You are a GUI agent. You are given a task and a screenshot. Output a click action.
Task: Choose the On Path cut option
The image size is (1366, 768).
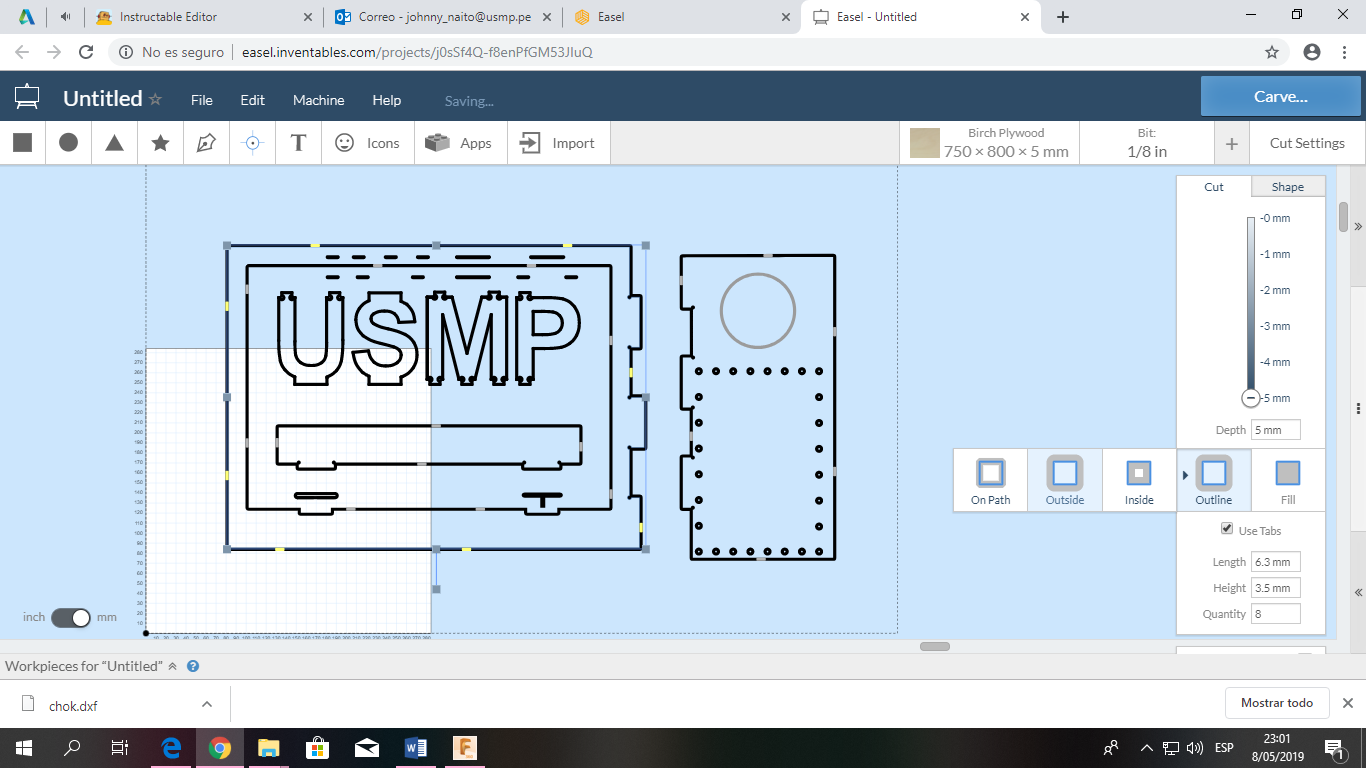pos(990,481)
